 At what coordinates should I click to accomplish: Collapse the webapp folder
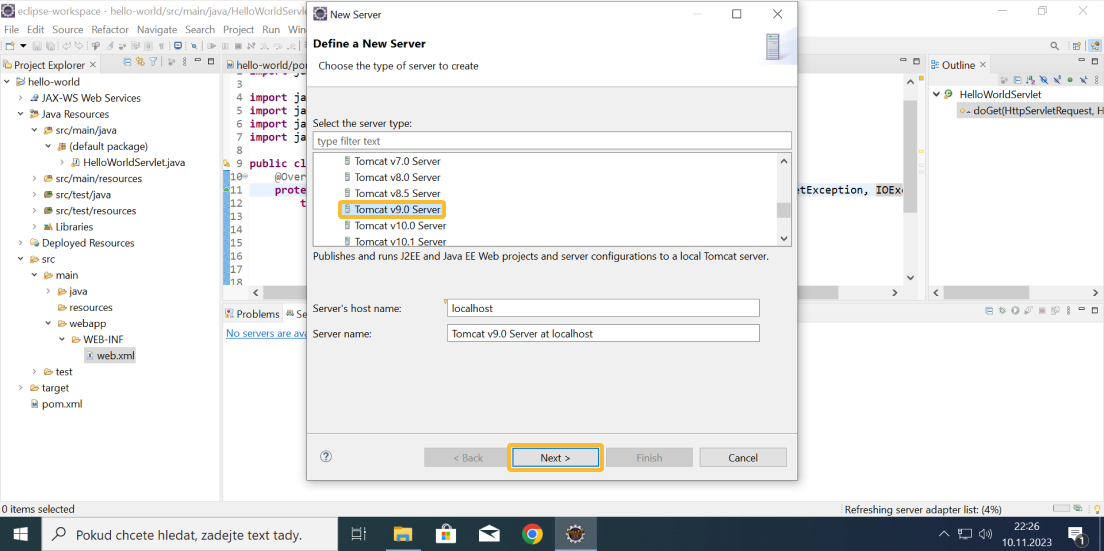(x=49, y=324)
